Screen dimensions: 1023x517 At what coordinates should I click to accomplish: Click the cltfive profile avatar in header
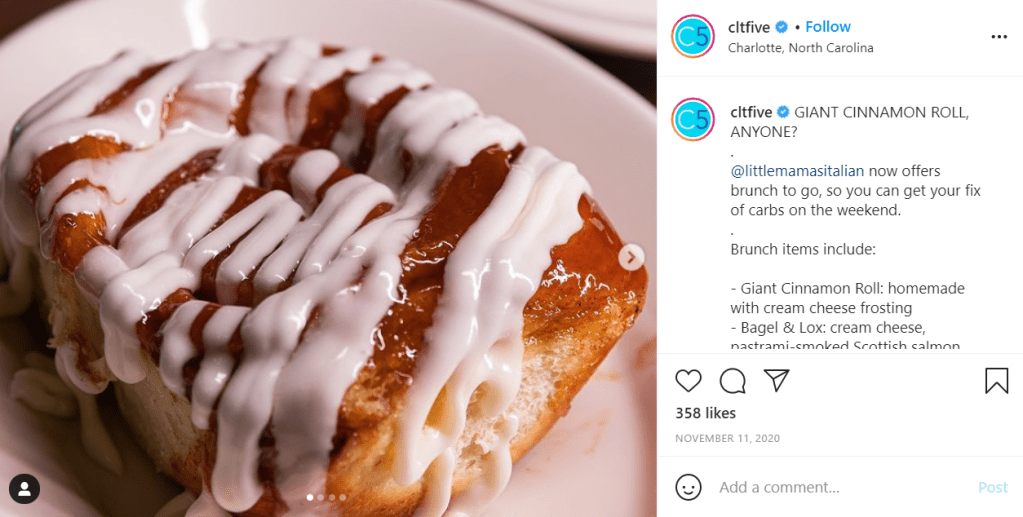[693, 37]
